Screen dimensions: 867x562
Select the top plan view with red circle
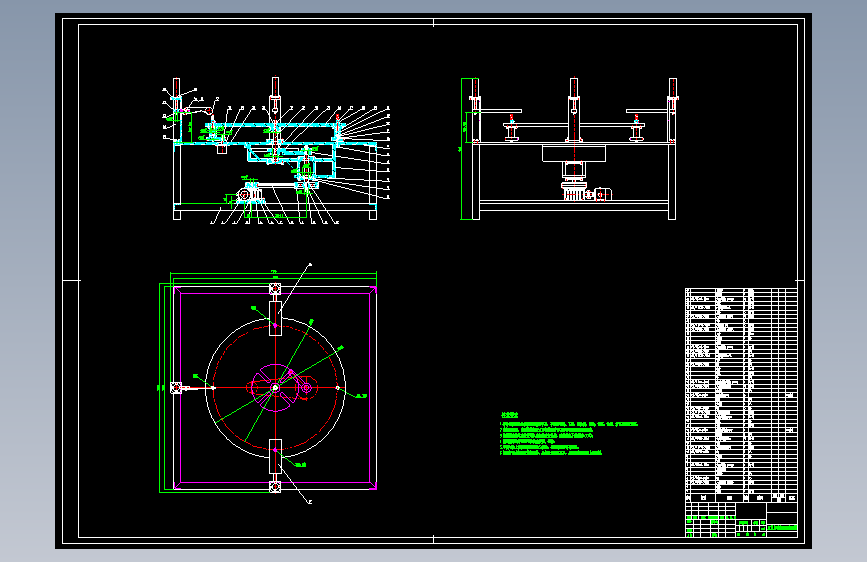[269, 384]
